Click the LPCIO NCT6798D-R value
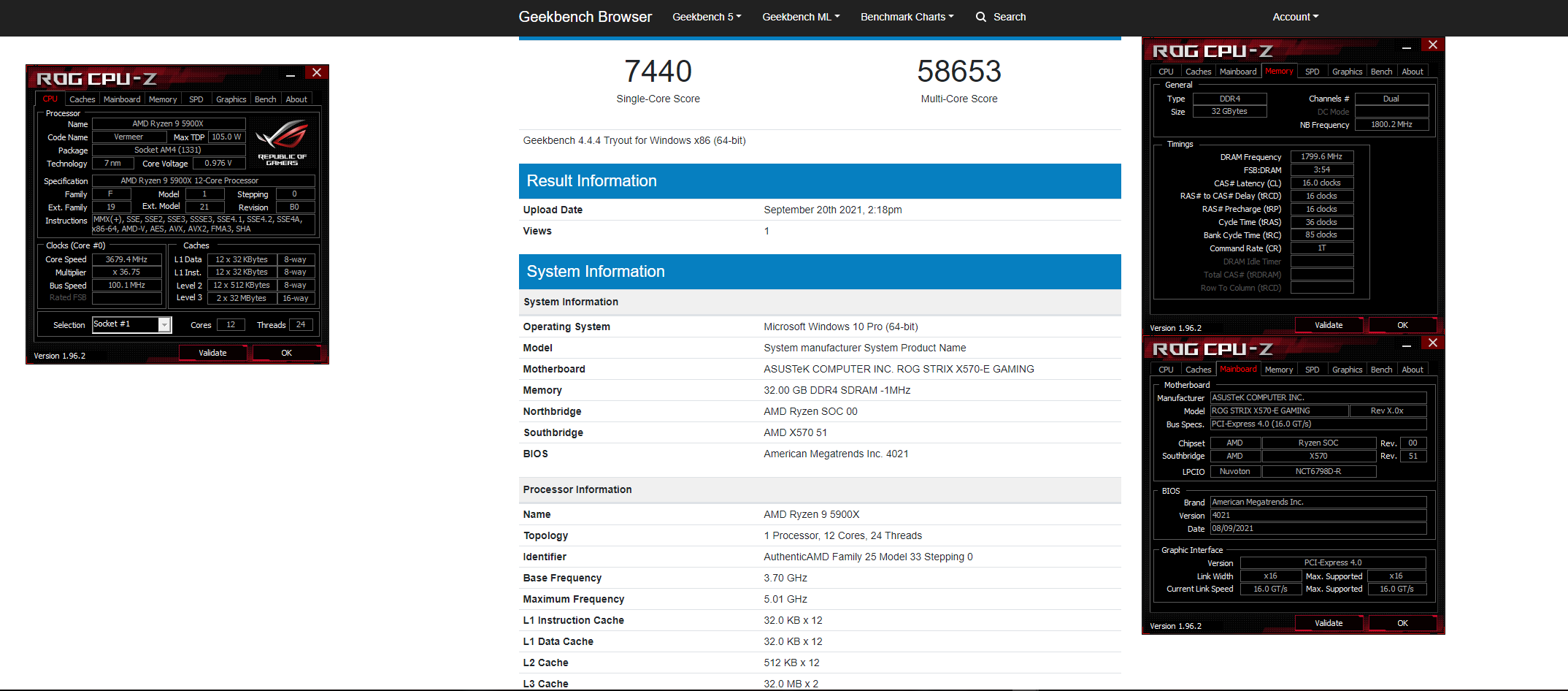 click(x=1318, y=472)
